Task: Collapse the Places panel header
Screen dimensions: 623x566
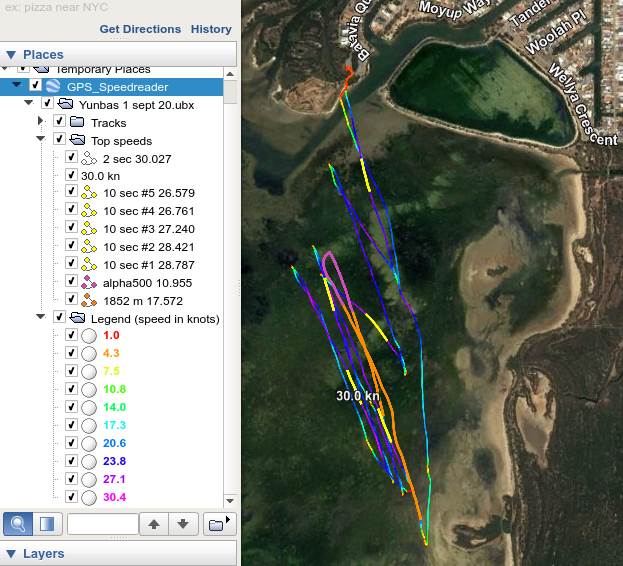Action: 11,55
